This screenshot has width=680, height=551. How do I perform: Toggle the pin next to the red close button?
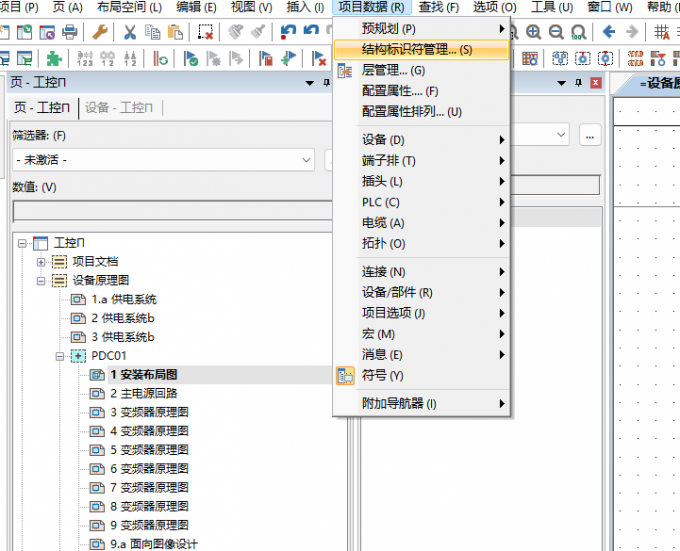[578, 82]
